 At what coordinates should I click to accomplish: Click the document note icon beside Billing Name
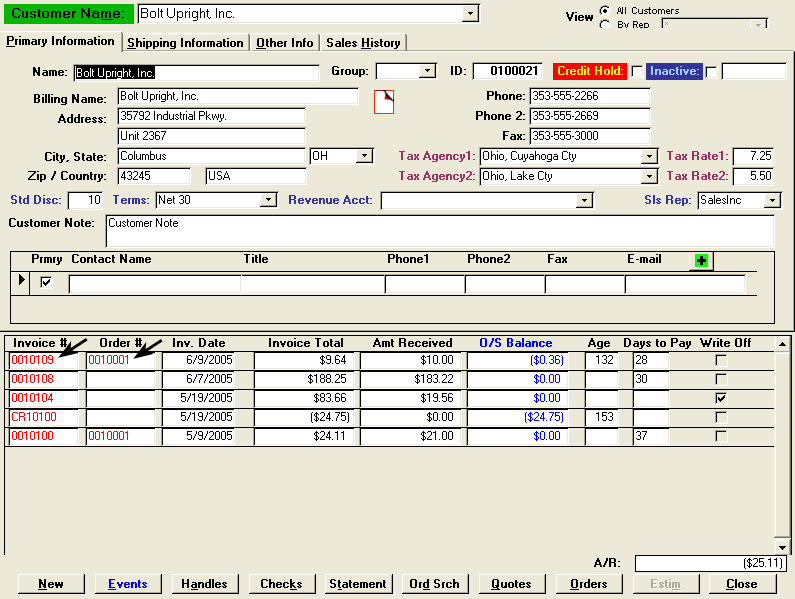384,101
